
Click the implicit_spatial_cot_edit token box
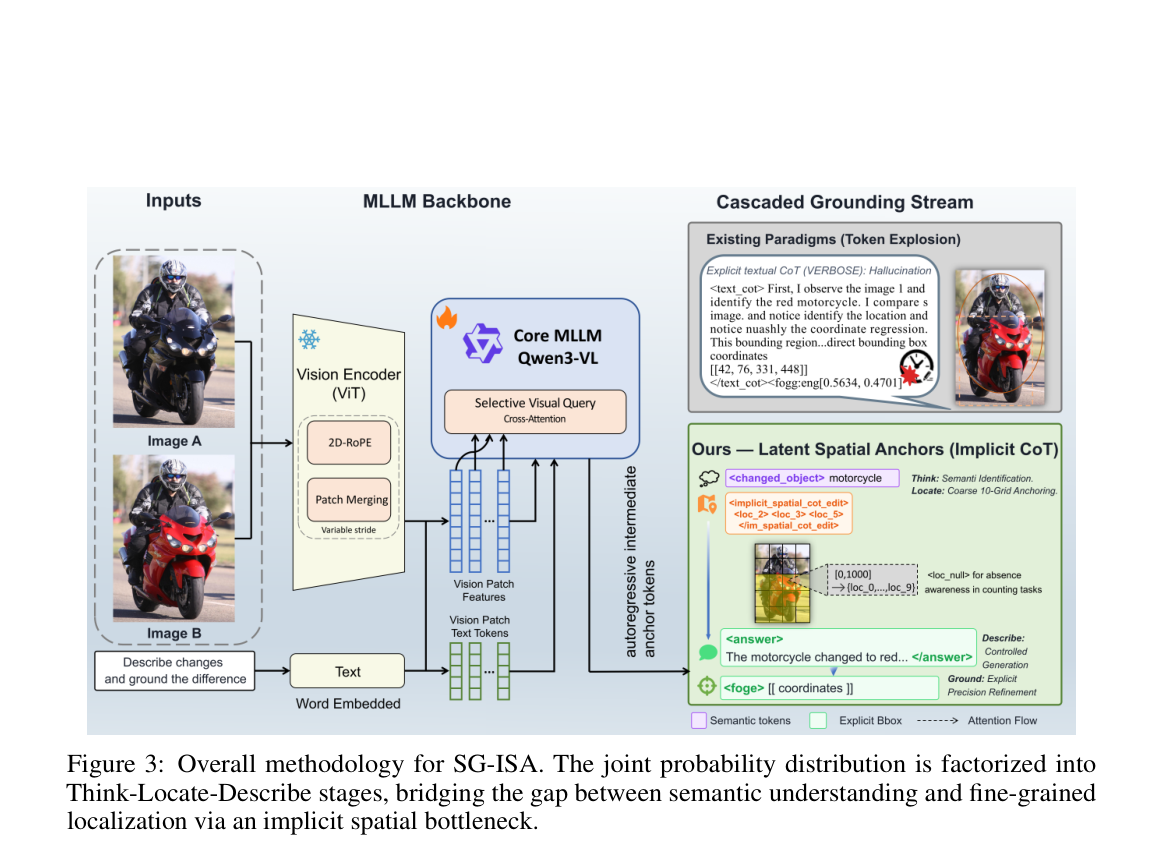[x=788, y=513]
